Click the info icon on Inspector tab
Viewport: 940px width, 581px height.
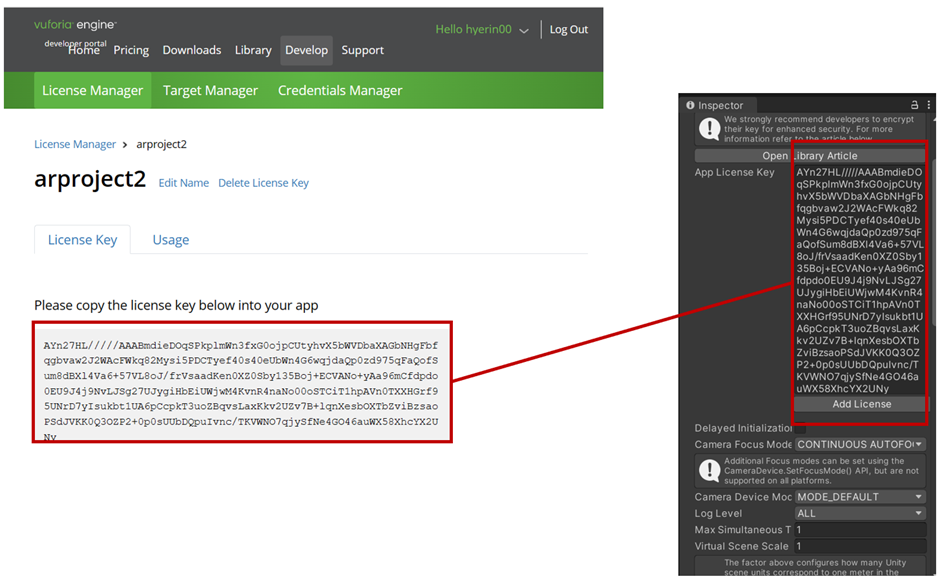coord(690,105)
